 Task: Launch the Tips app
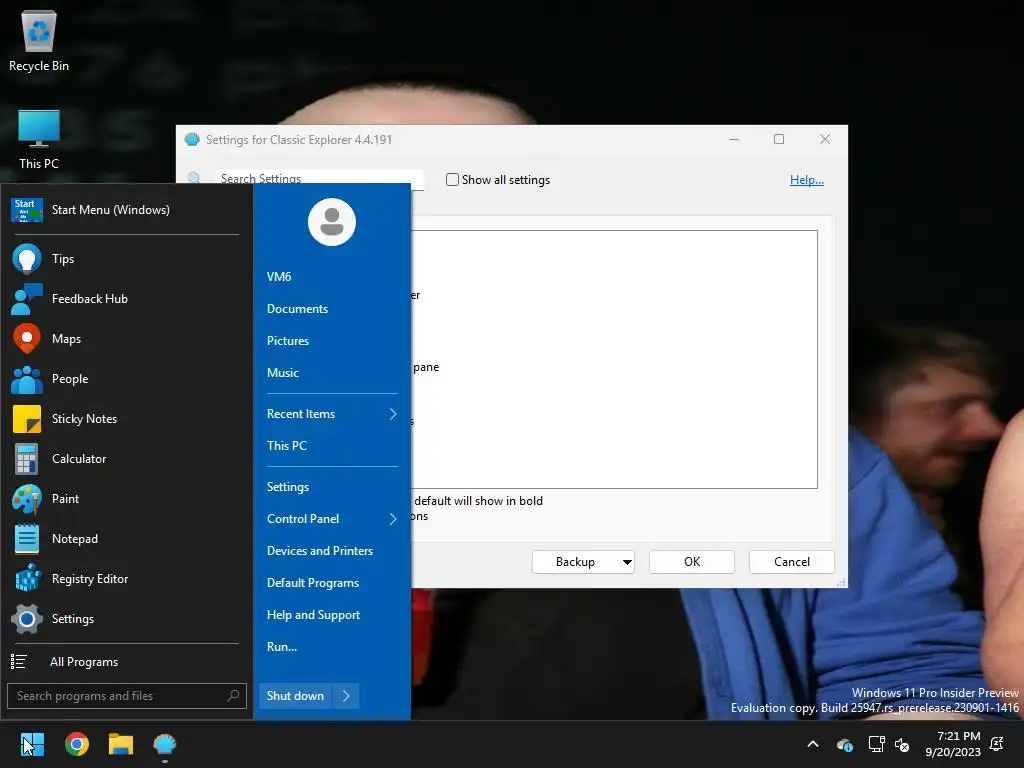point(125,259)
